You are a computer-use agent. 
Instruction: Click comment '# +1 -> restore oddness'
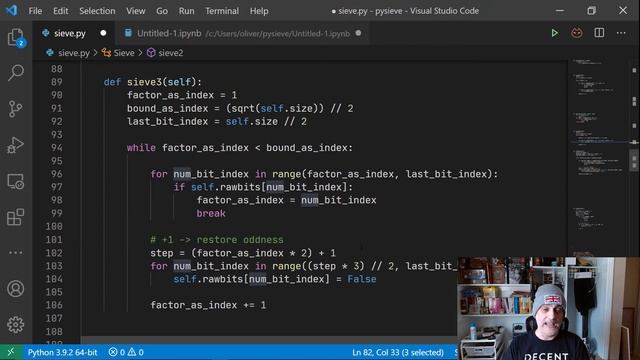click(x=217, y=240)
